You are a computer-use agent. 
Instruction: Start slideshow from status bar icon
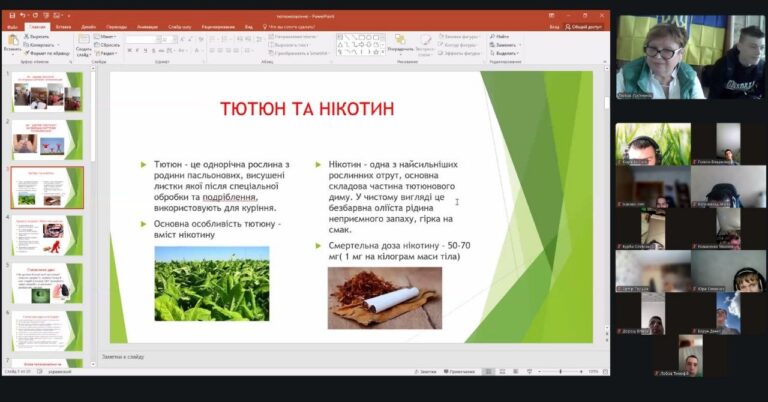pyautogui.click(x=529, y=372)
